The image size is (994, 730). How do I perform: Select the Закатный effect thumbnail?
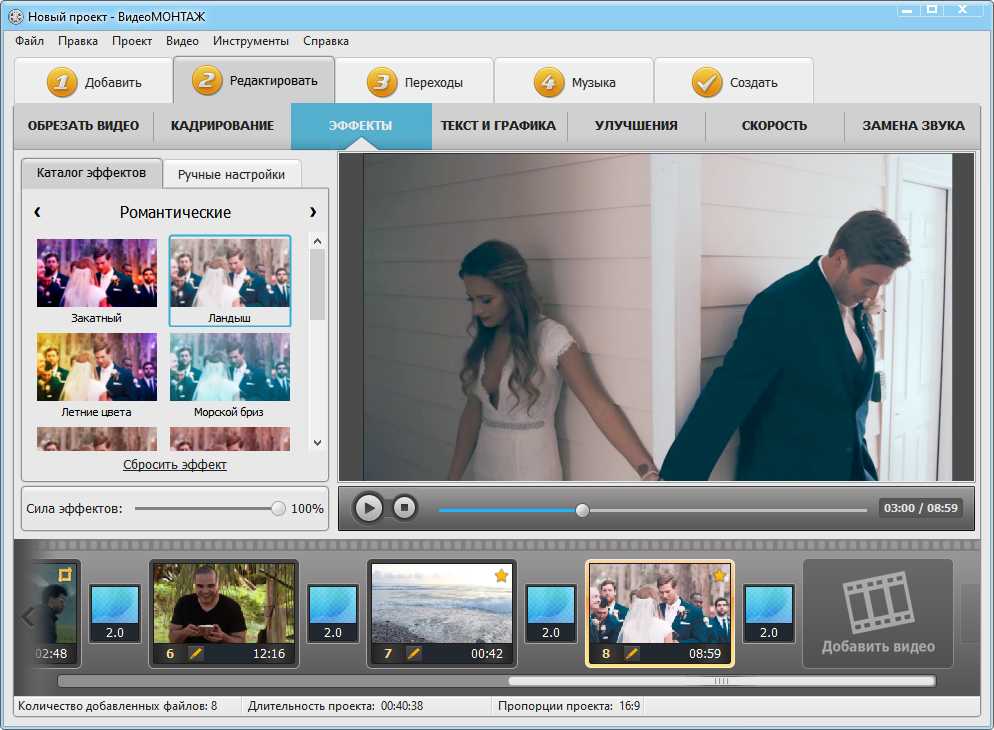96,281
